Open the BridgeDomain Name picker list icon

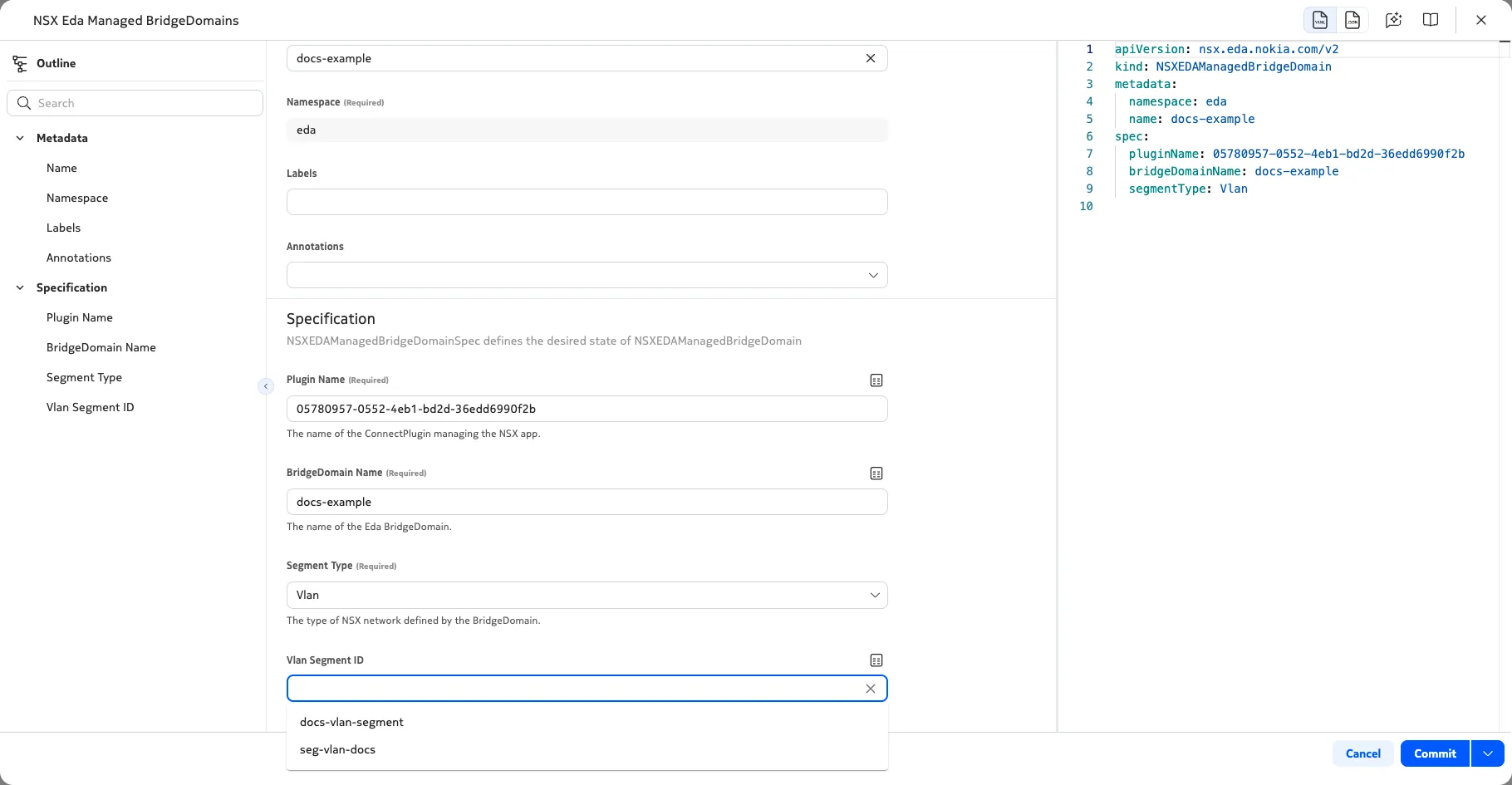tap(876, 473)
